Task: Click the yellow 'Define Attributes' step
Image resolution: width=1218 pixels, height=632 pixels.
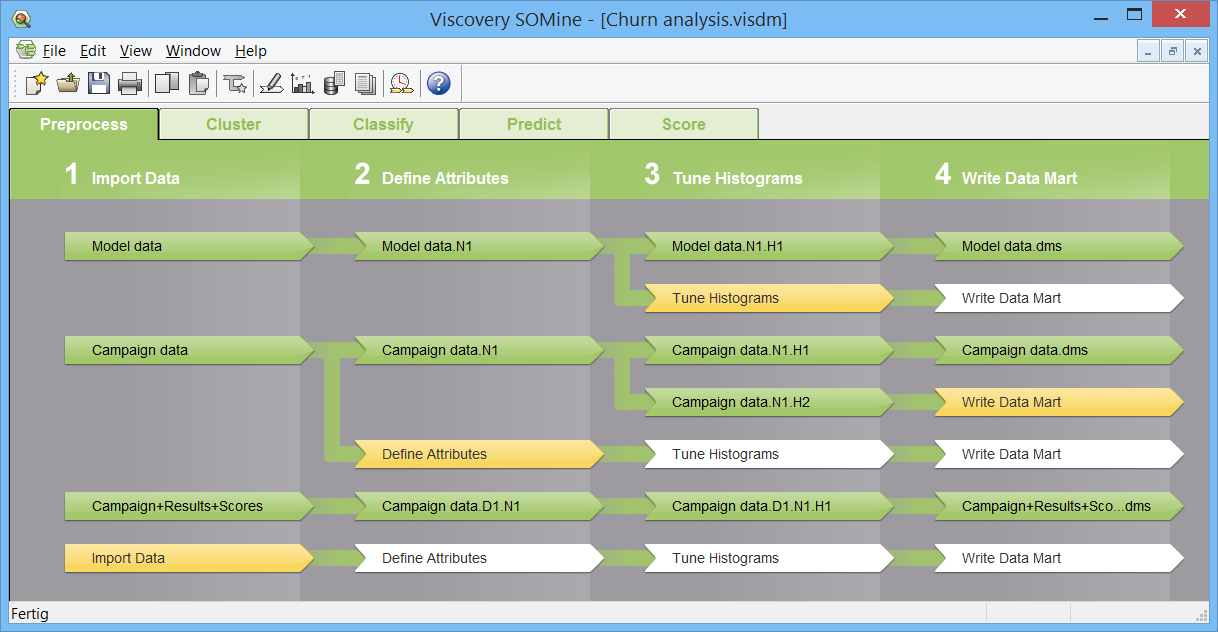Action: point(479,454)
